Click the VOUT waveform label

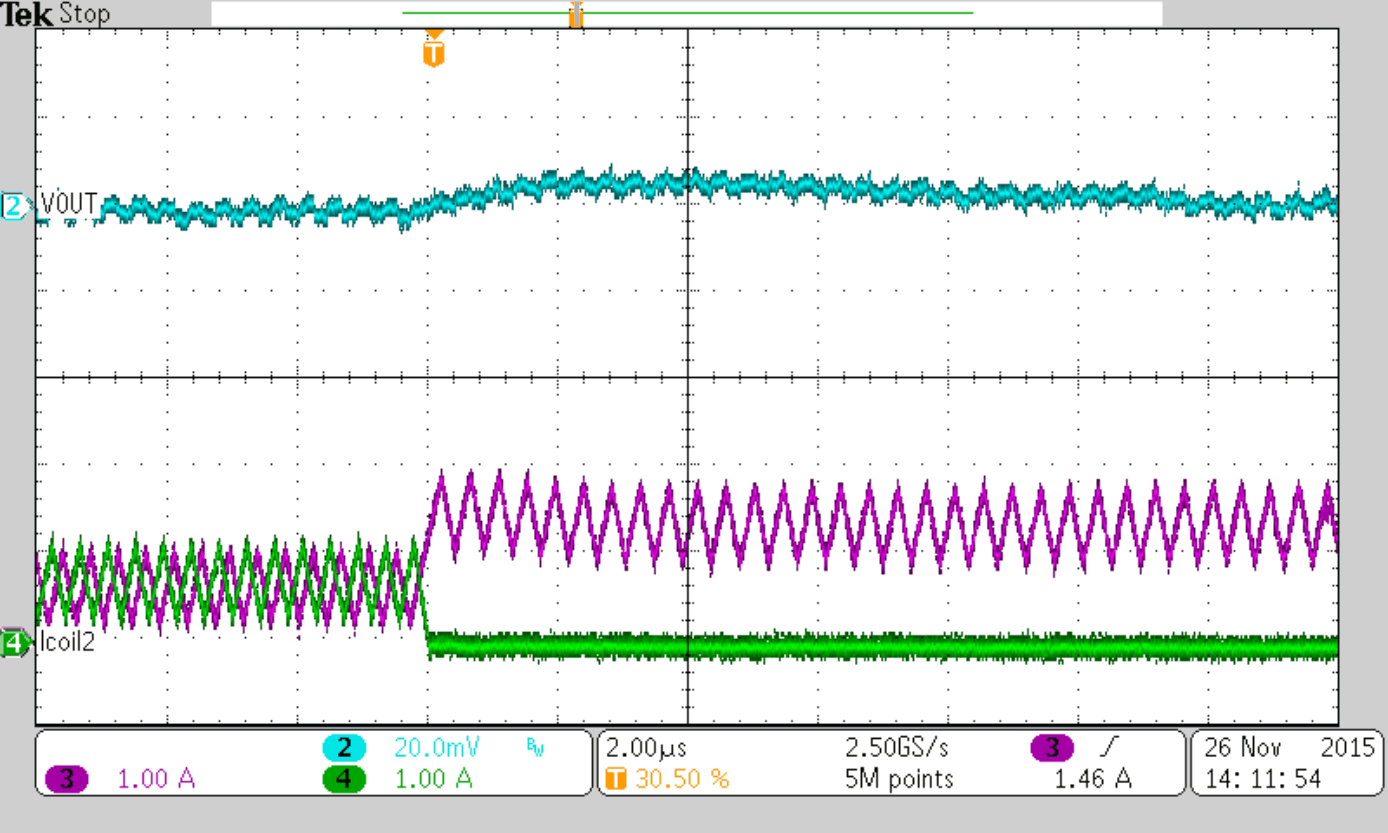coord(69,205)
